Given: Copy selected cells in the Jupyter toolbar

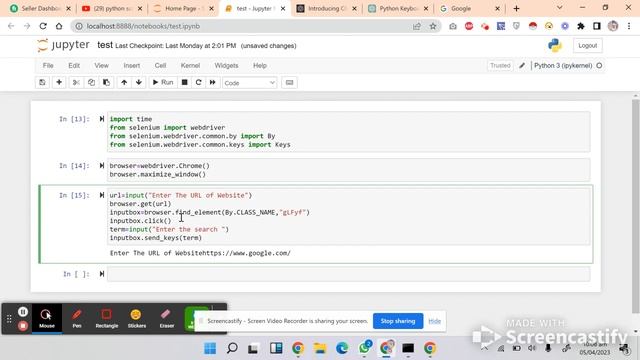Looking at the screenshot, I should point(91,82).
